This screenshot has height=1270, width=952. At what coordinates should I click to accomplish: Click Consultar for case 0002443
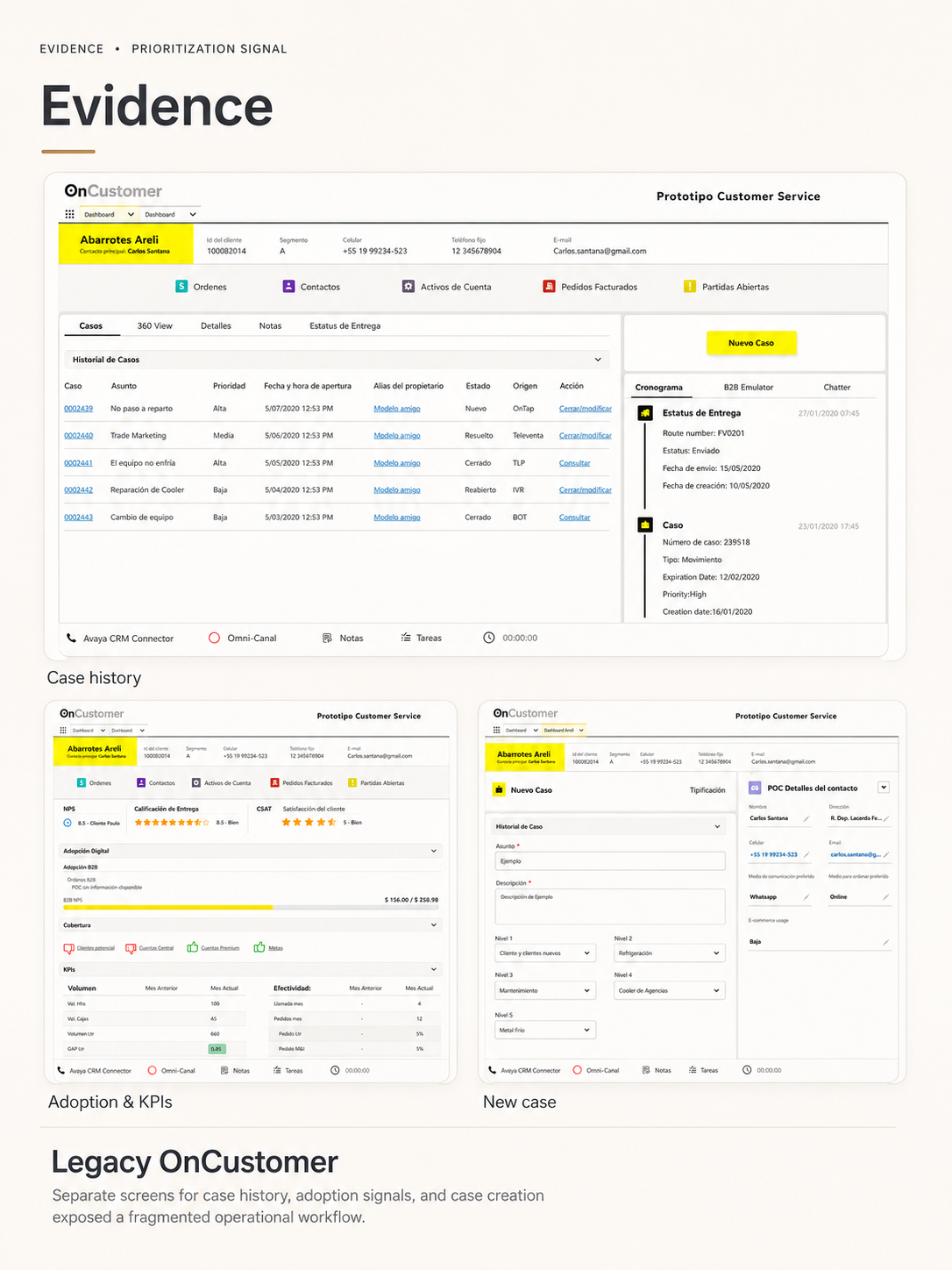pos(575,517)
